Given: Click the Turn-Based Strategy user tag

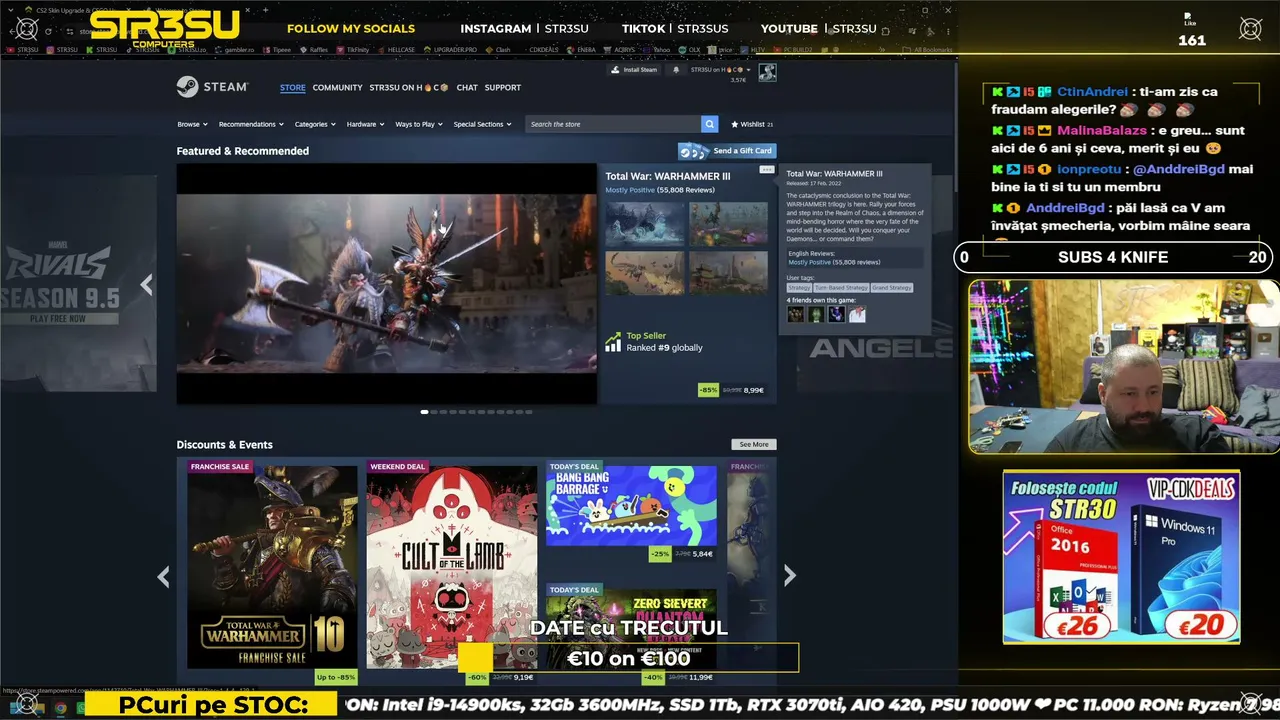Looking at the screenshot, I should [841, 288].
